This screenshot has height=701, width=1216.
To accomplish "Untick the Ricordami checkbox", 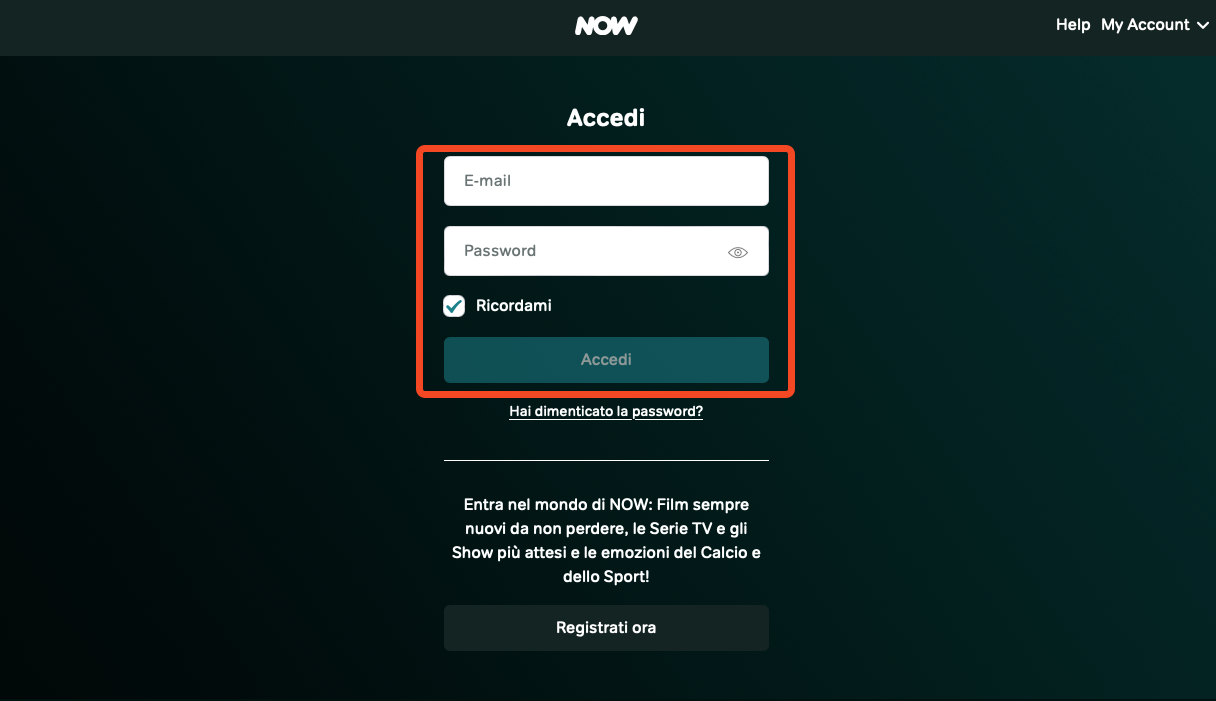I will [x=454, y=306].
